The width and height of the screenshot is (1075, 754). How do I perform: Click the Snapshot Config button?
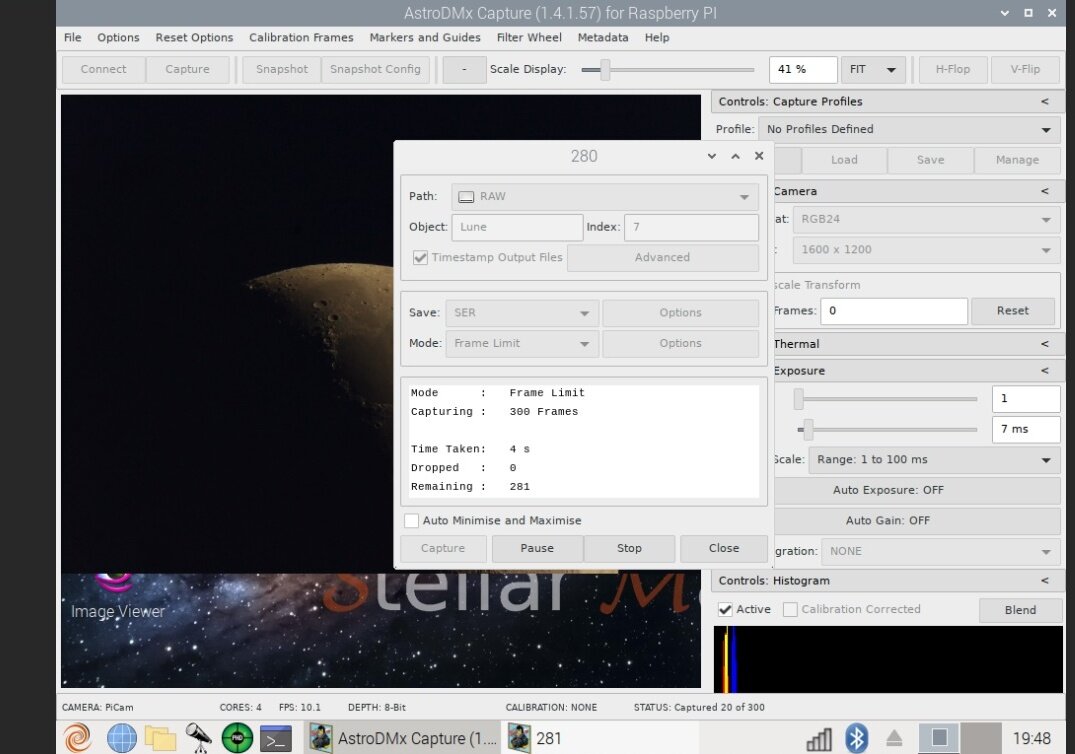[375, 69]
